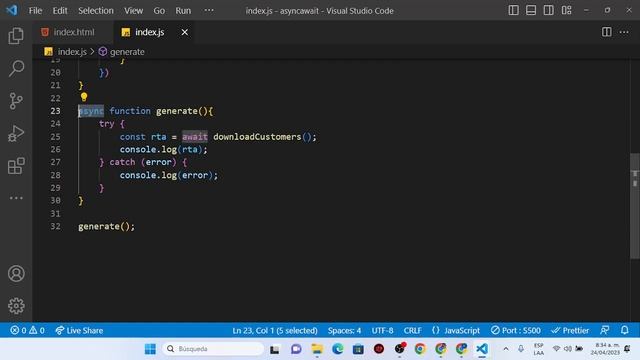
Task: Open File Explorer from taskbar
Action: click(x=317, y=349)
